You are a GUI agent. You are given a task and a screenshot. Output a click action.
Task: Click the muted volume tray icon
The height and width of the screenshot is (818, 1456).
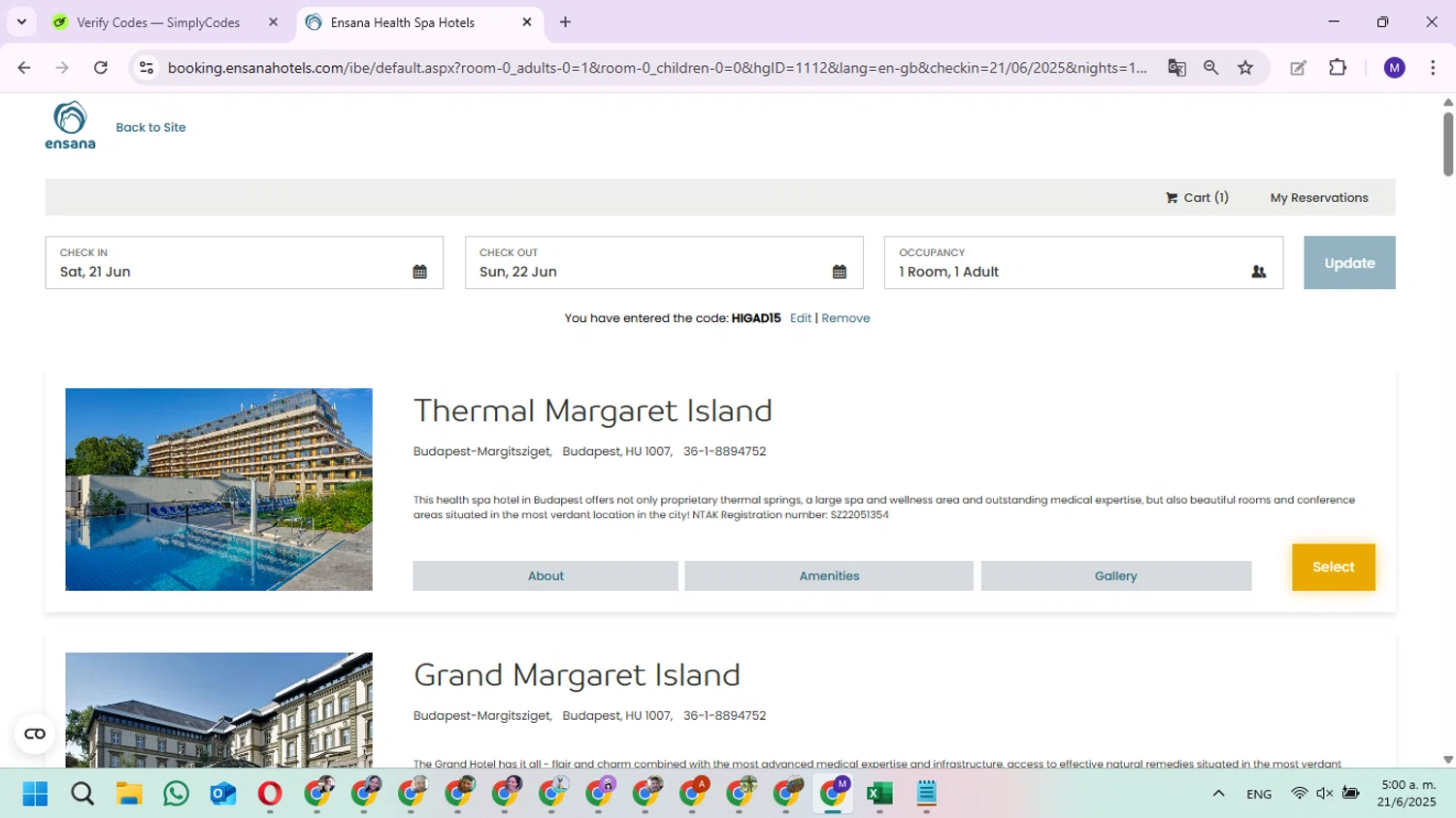click(x=1325, y=794)
